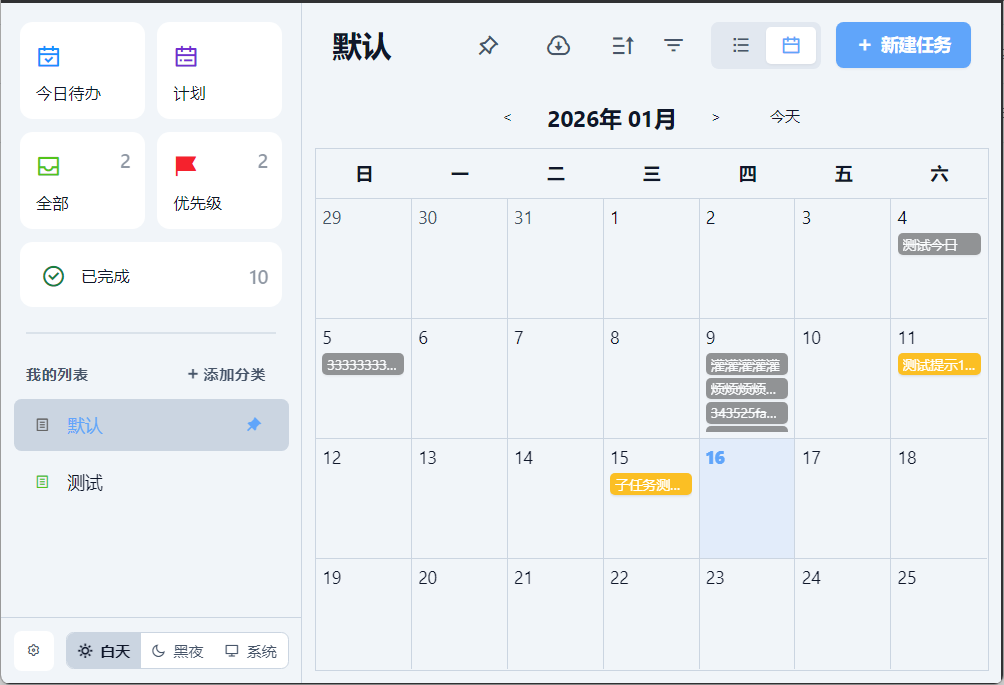Click the 日 weekday column header
Image resolution: width=1004 pixels, height=685 pixels.
tap(364, 173)
